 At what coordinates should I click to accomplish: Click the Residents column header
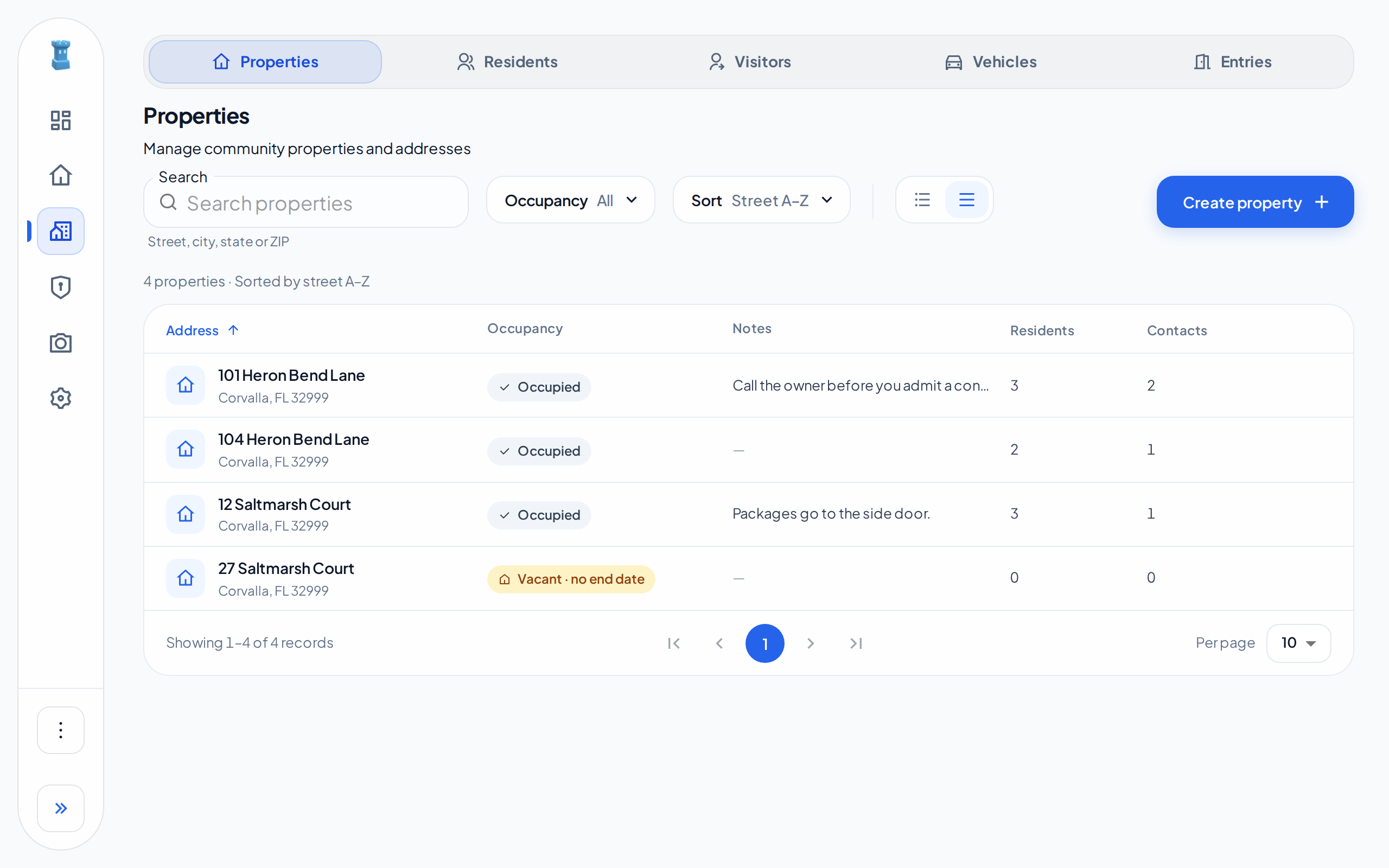(1042, 331)
